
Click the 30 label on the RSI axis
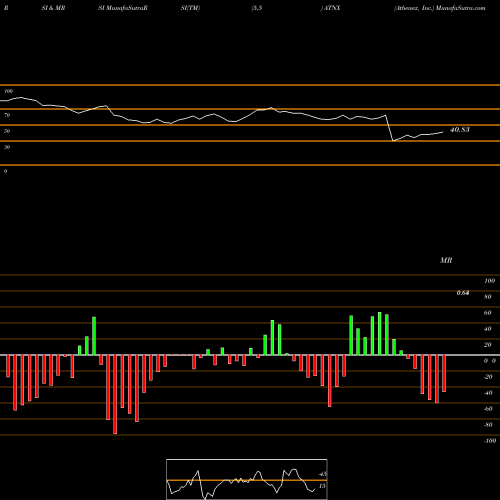7,147
